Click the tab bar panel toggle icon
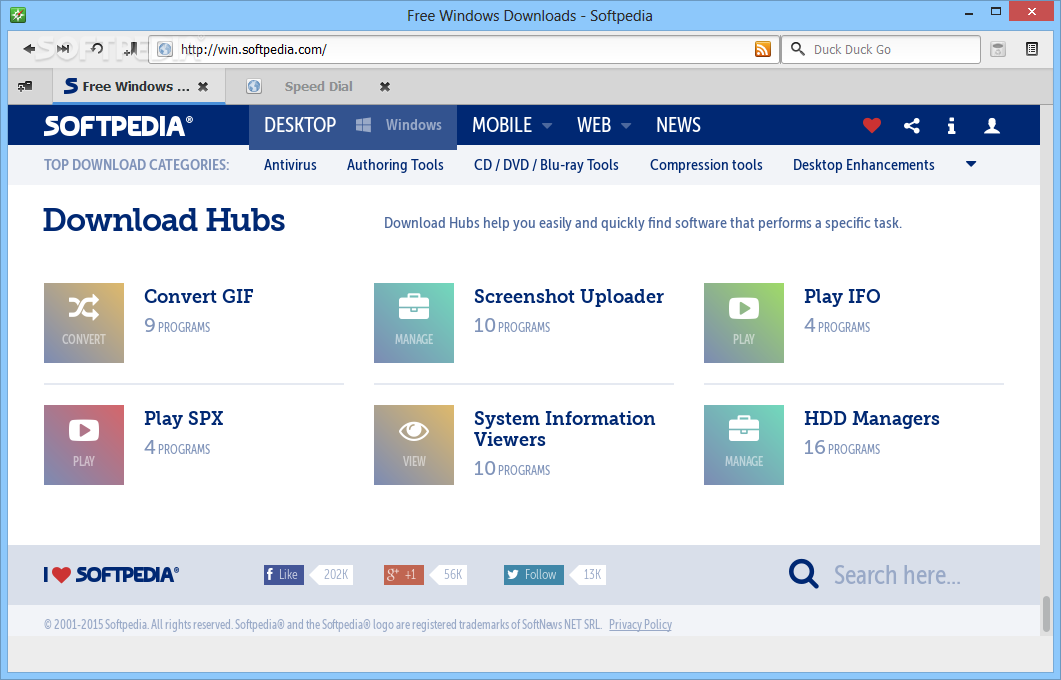Viewport: 1061px width, 680px height. point(25,87)
